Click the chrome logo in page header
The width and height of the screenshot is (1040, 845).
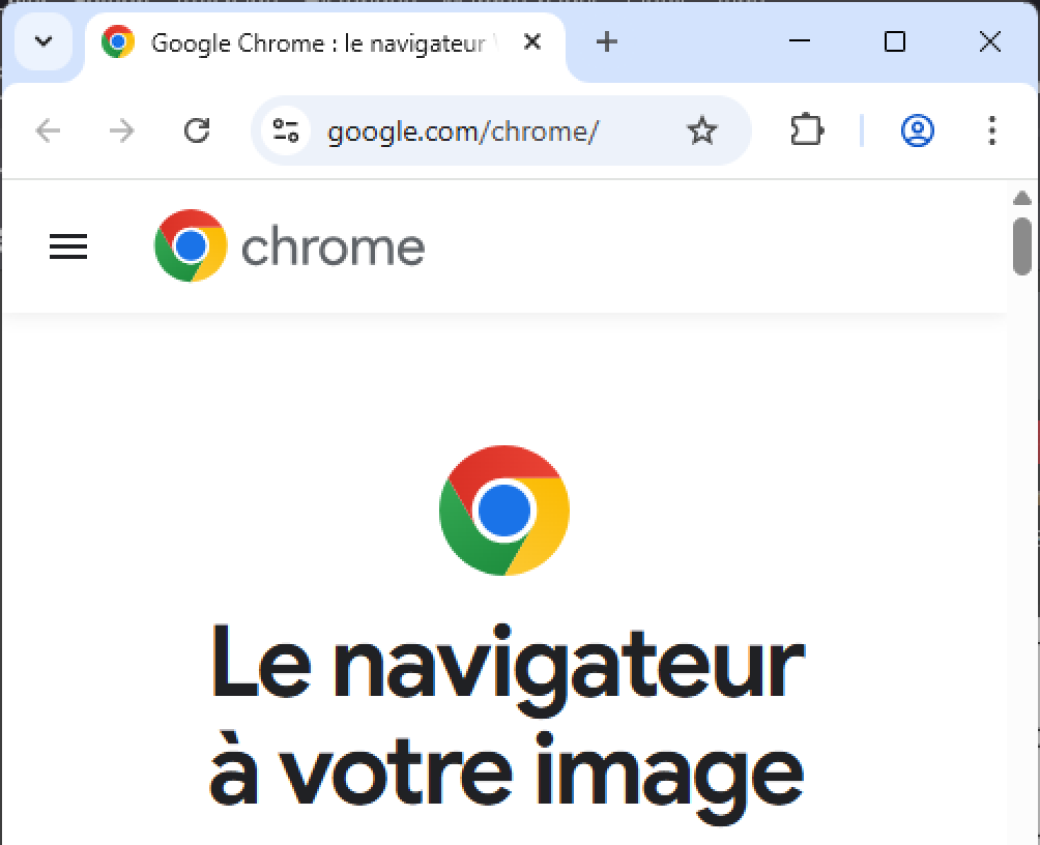tap(290, 246)
